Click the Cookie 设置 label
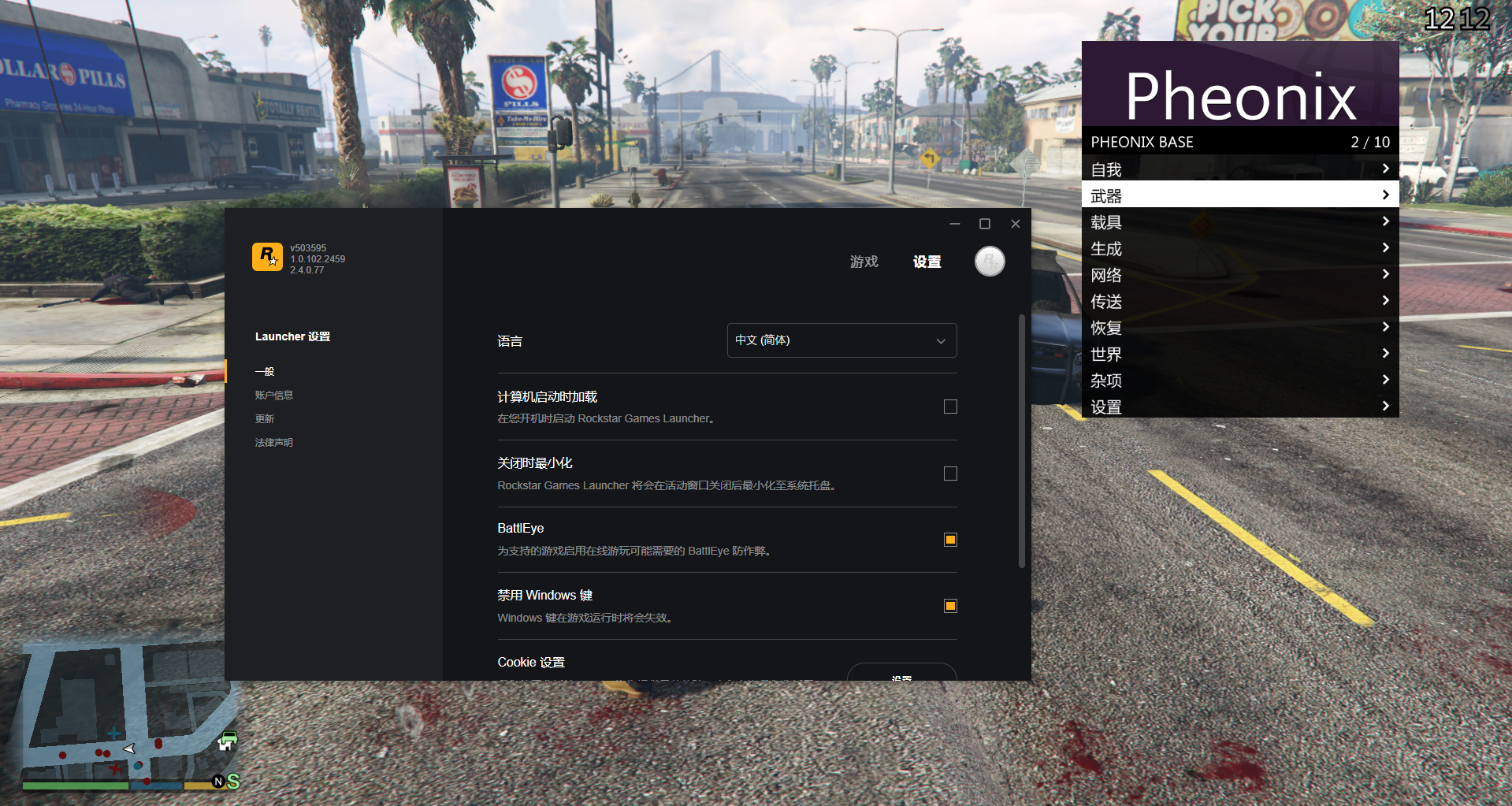 click(x=531, y=663)
